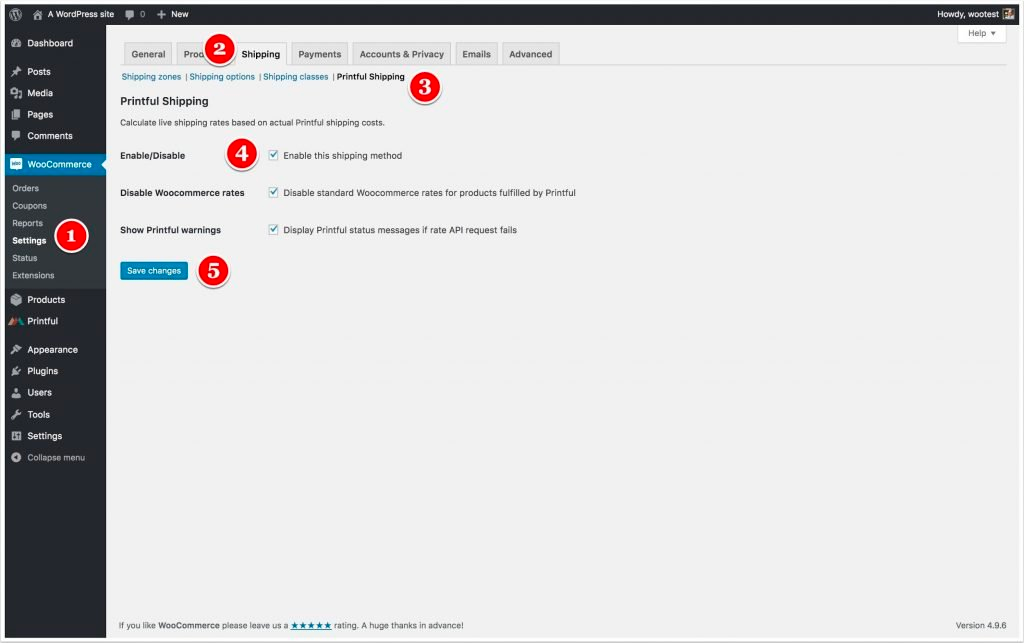Toggle Display Printful status messages checkbox
This screenshot has height=643, width=1024.
pyautogui.click(x=274, y=230)
